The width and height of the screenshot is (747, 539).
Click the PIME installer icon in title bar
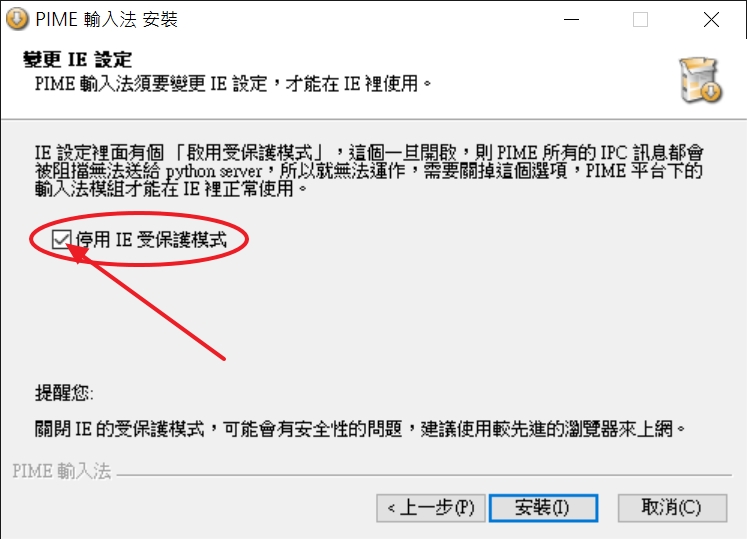click(x=17, y=19)
